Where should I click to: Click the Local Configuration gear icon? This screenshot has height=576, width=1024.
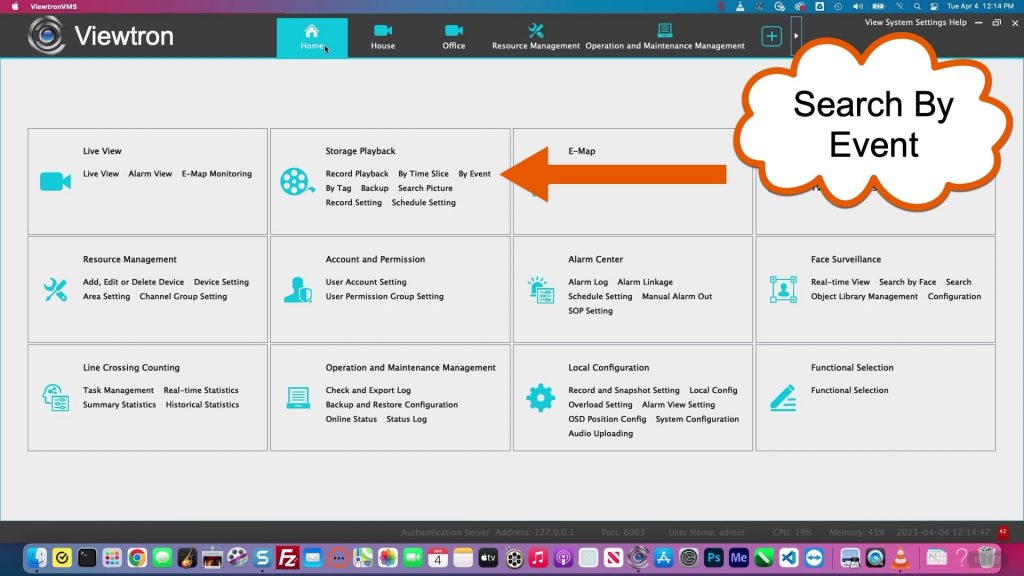[x=541, y=398]
